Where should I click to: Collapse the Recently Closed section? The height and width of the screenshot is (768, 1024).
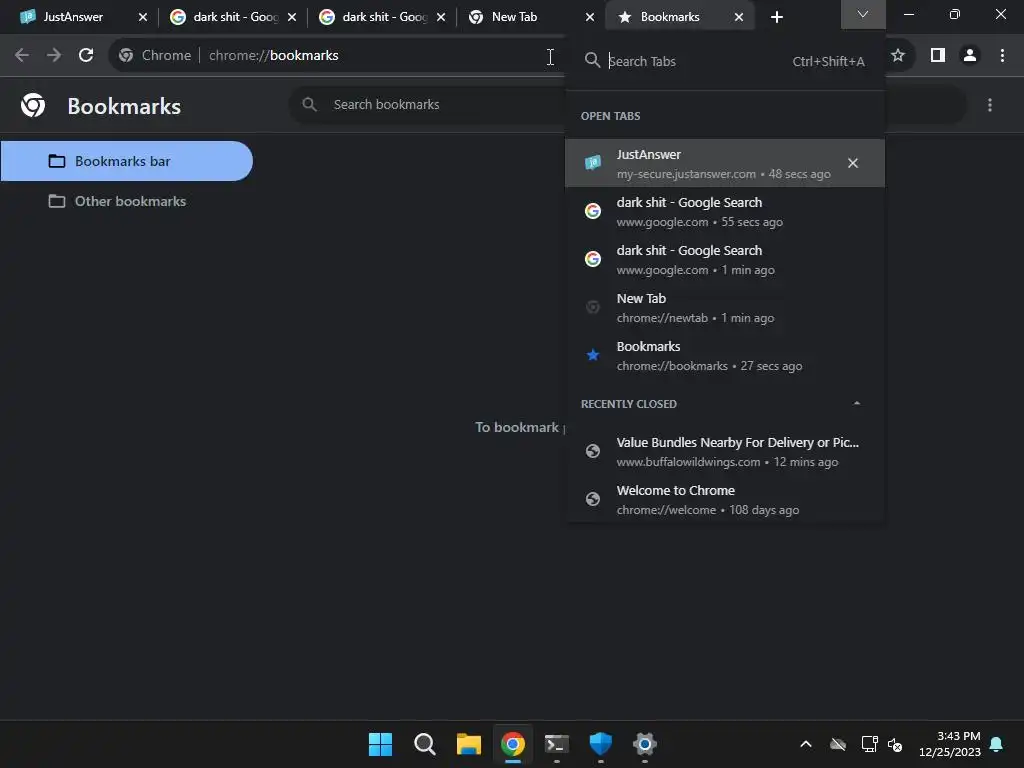[857, 404]
